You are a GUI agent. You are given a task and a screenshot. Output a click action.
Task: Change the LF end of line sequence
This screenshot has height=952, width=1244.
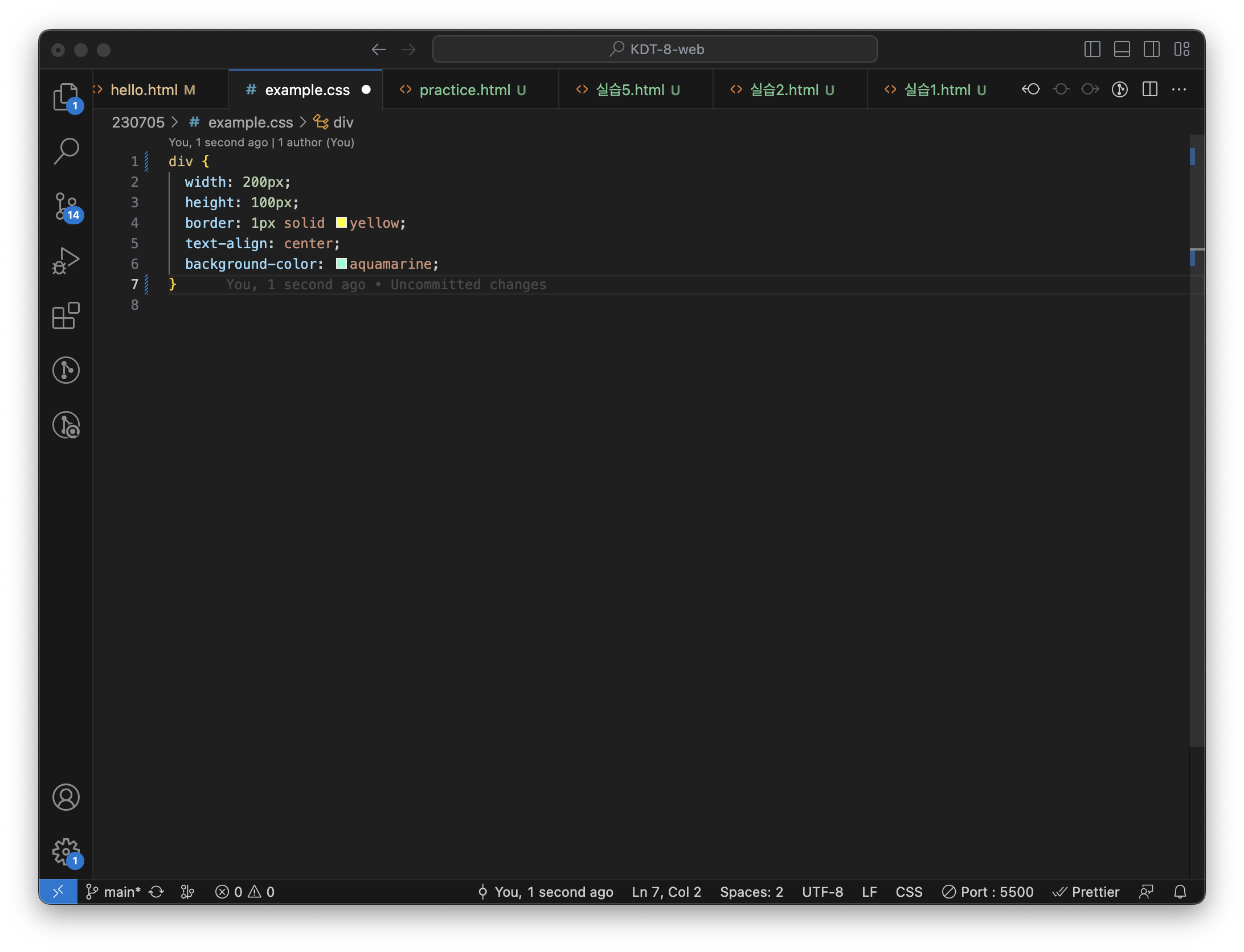click(869, 892)
